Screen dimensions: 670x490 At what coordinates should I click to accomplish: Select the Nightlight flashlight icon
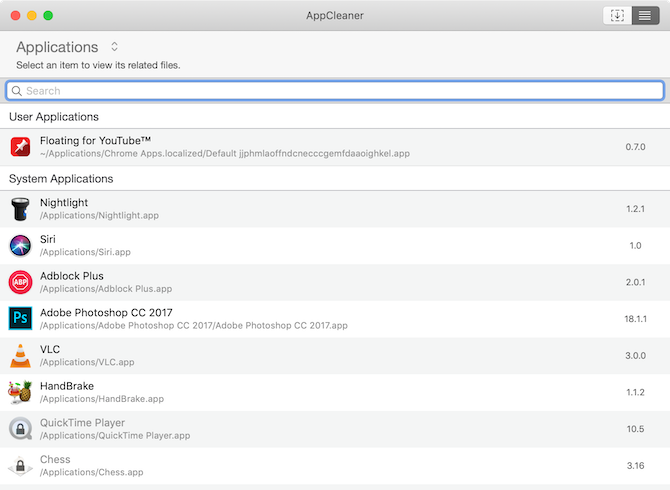coord(21,209)
